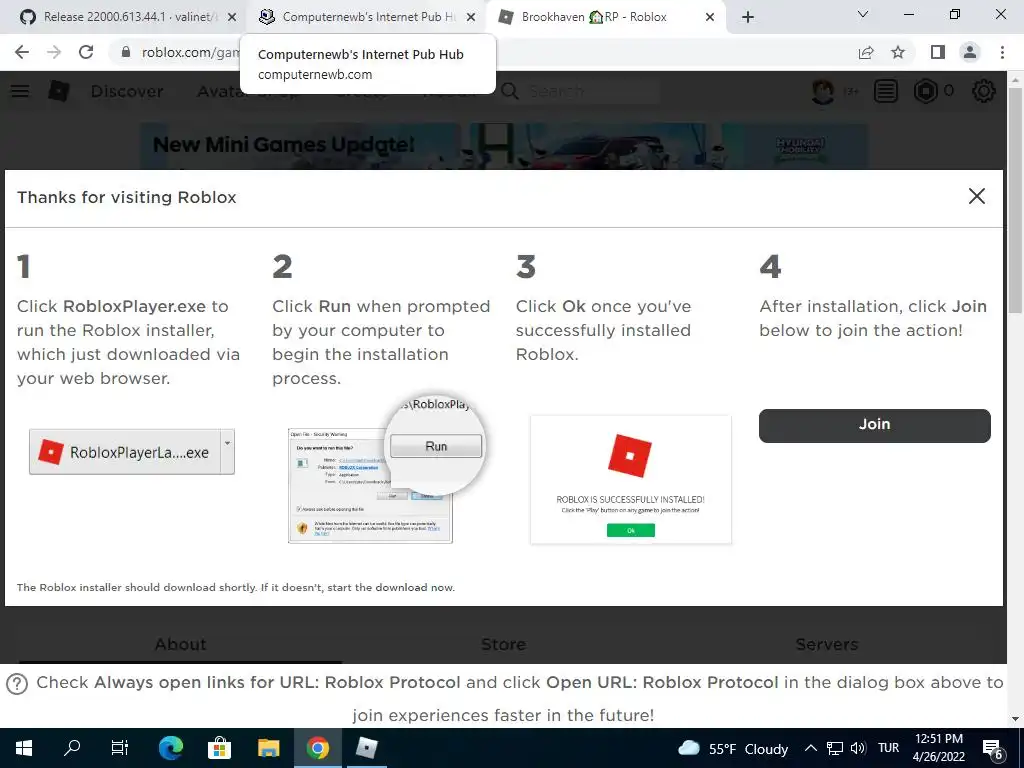Go back to previous page

(x=22, y=52)
